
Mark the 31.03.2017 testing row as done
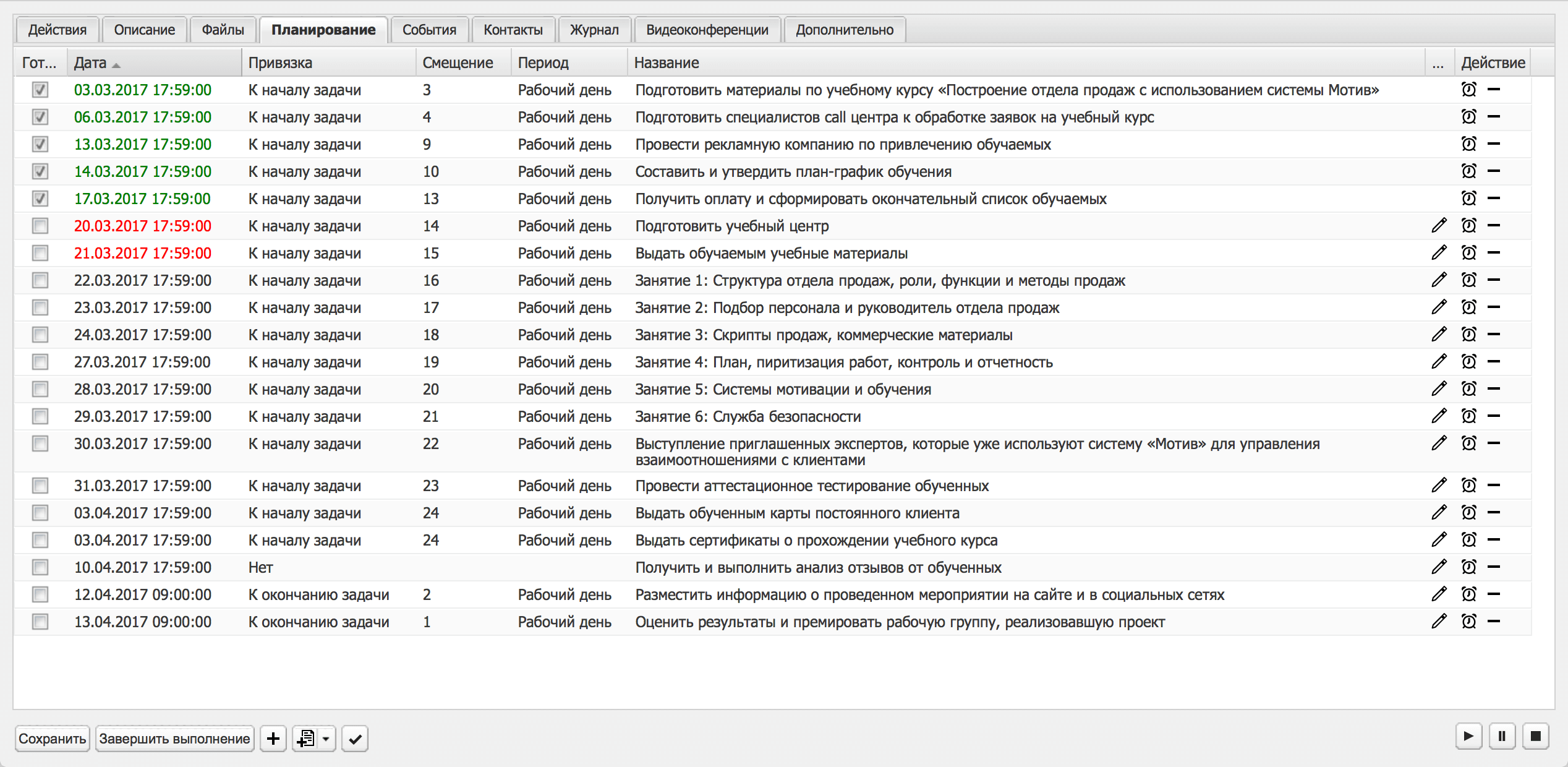tap(40, 486)
